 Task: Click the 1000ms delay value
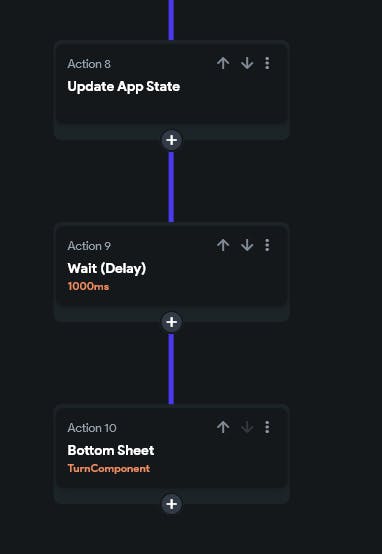tap(88, 286)
